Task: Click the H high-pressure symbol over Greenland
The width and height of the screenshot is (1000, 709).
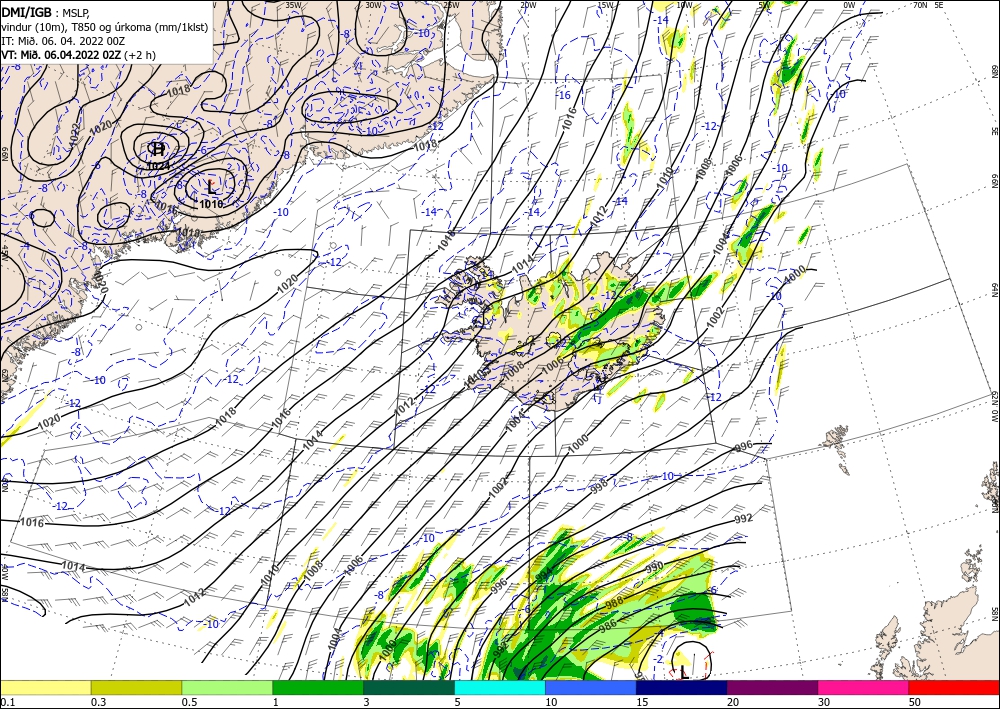Action: (x=158, y=149)
